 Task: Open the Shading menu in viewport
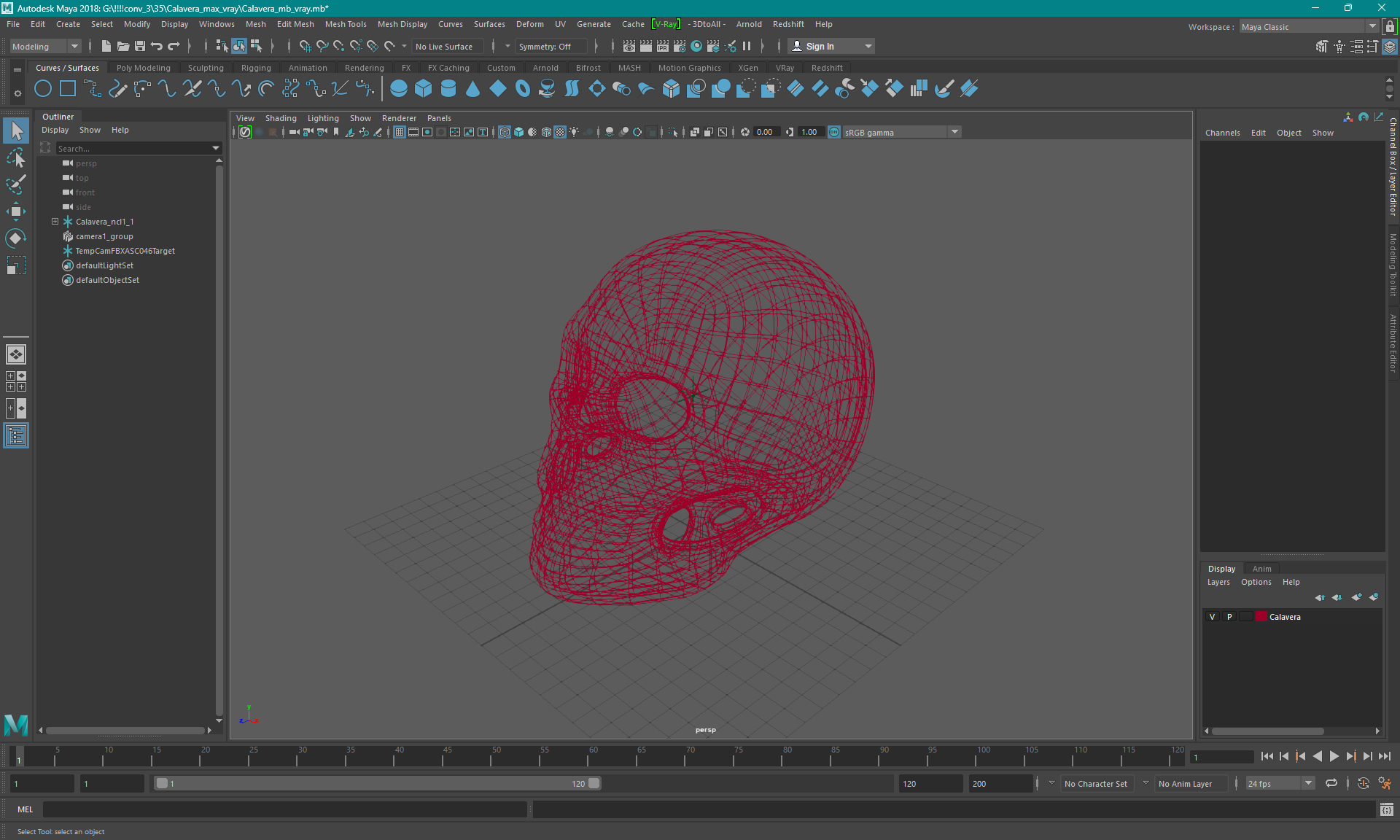pyautogui.click(x=281, y=117)
